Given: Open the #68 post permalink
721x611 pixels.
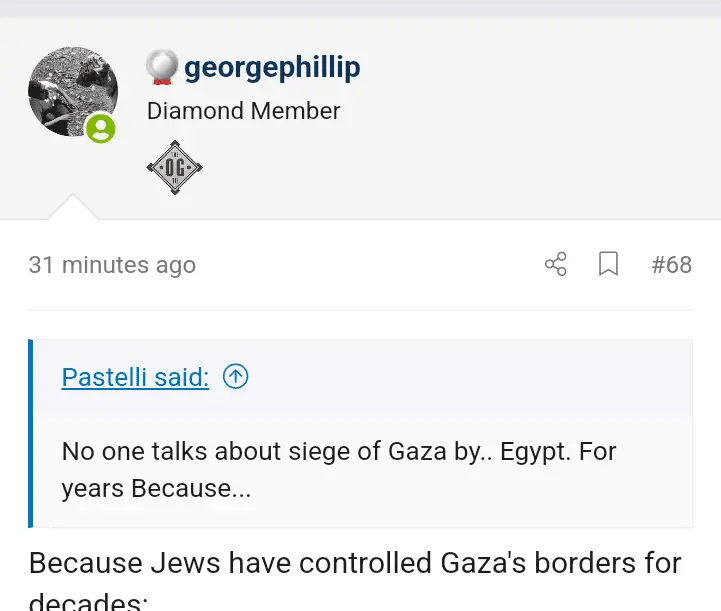Looking at the screenshot, I should tap(671, 265).
